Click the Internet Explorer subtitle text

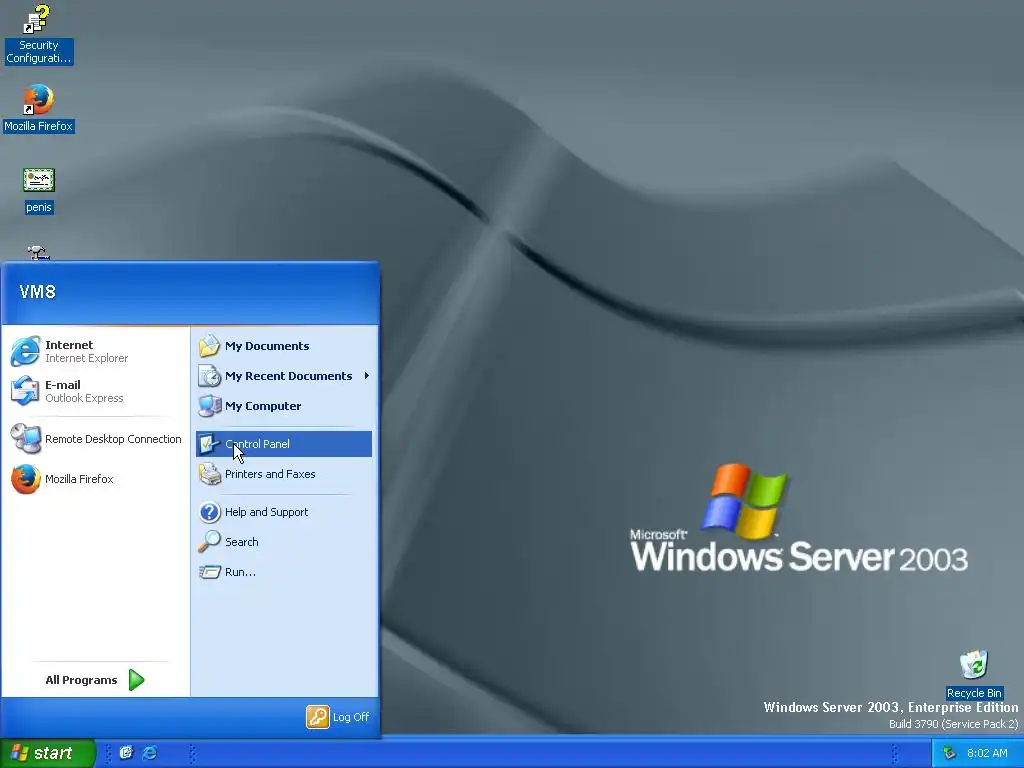pos(86,359)
